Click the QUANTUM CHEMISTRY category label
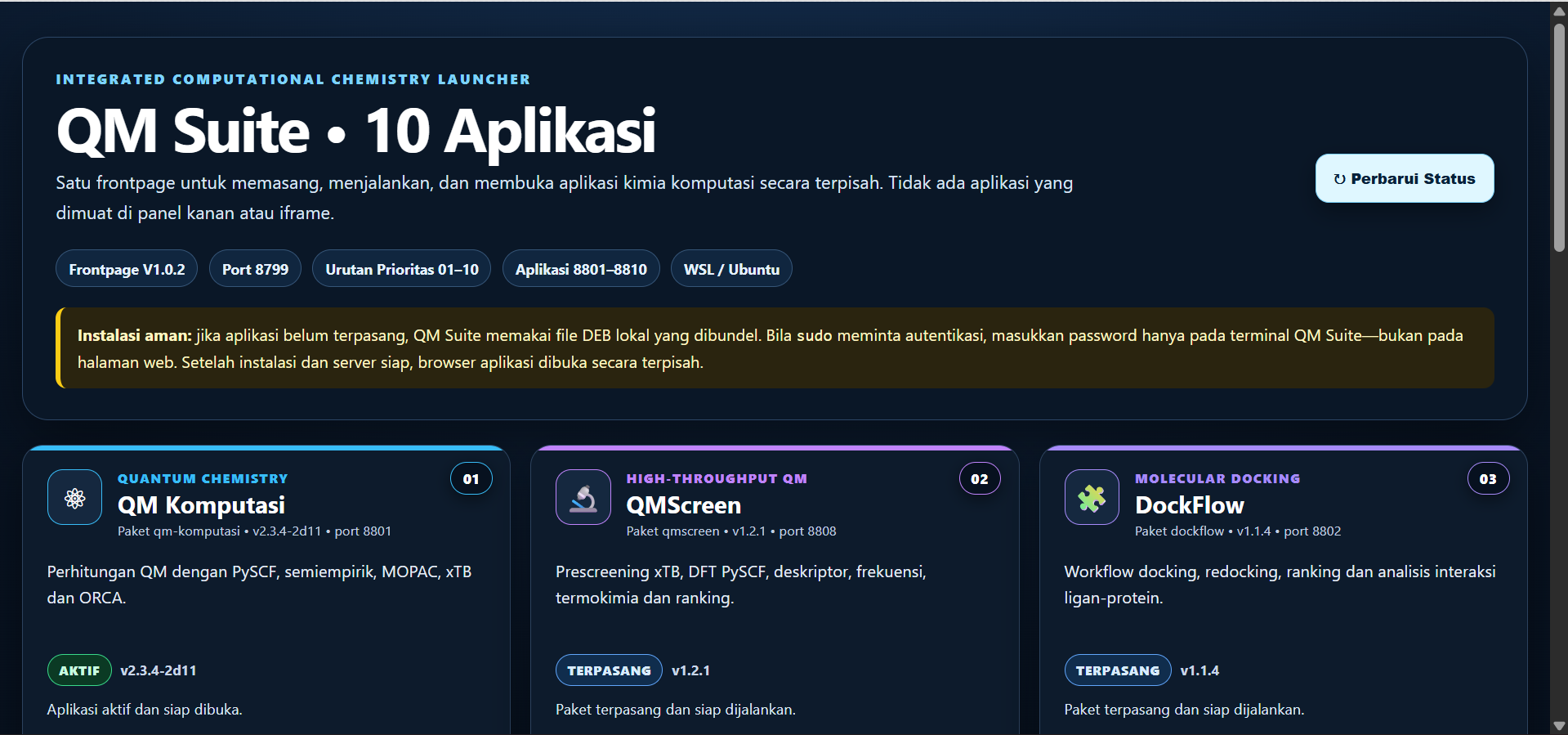The height and width of the screenshot is (735, 1568). click(203, 479)
